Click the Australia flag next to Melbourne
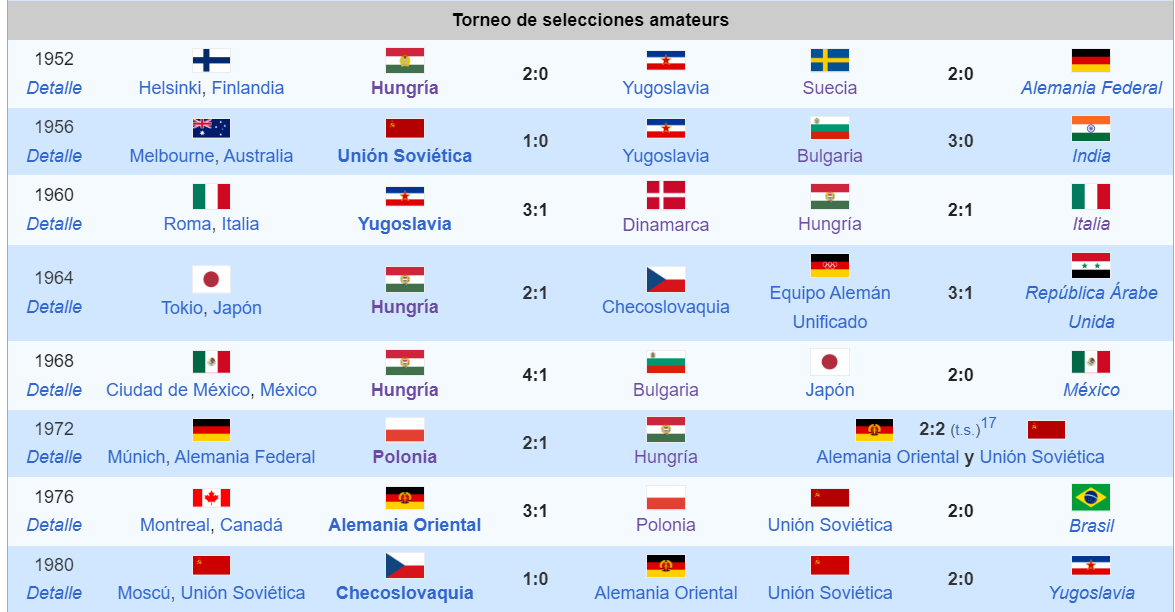 point(211,128)
